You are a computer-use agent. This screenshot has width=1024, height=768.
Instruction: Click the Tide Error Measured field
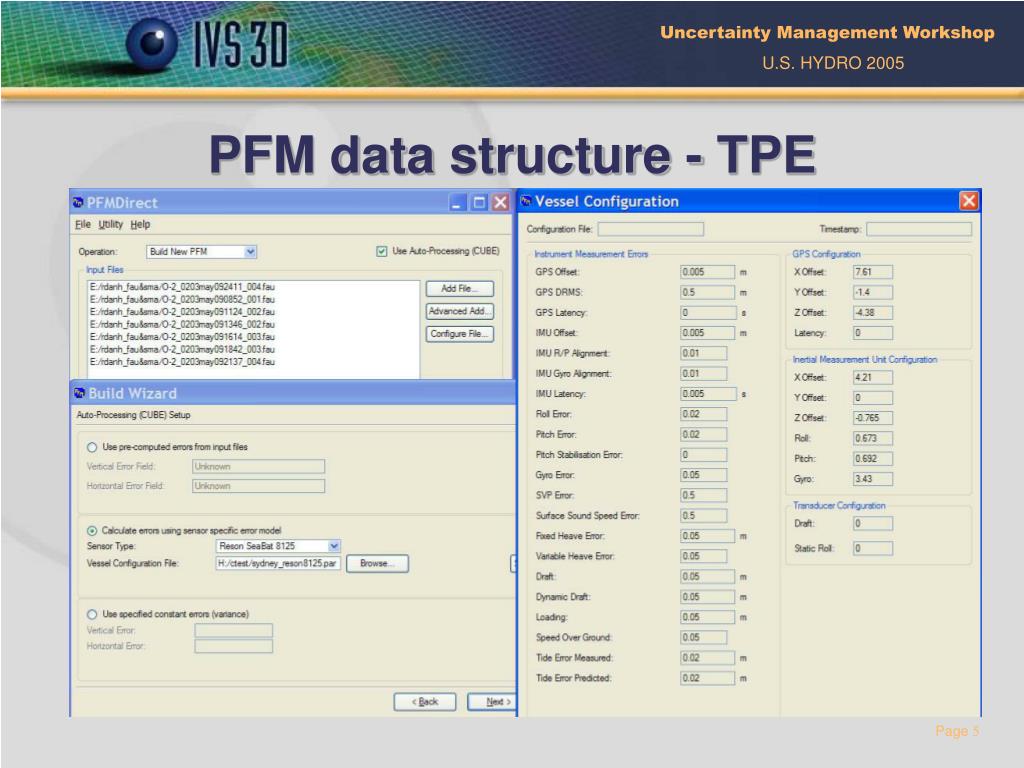pyautogui.click(x=708, y=658)
